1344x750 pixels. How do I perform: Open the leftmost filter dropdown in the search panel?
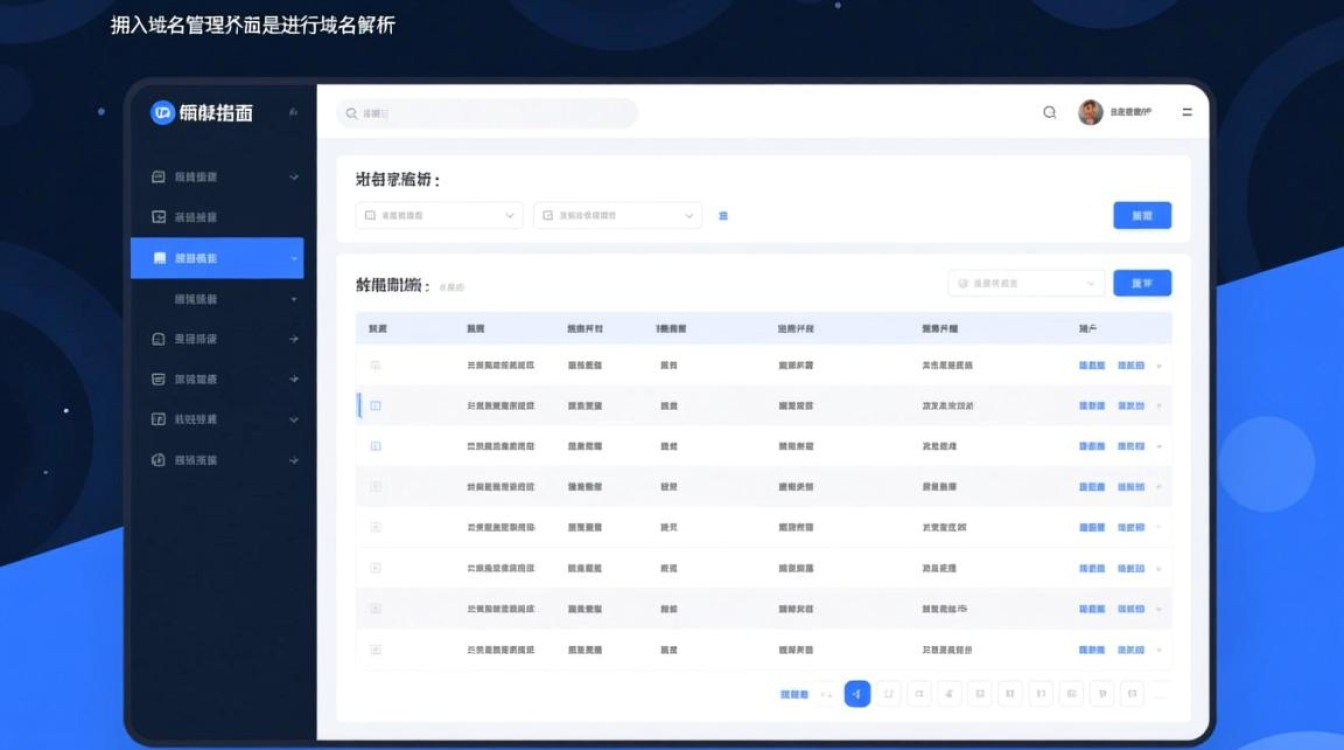pyautogui.click(x=438, y=215)
